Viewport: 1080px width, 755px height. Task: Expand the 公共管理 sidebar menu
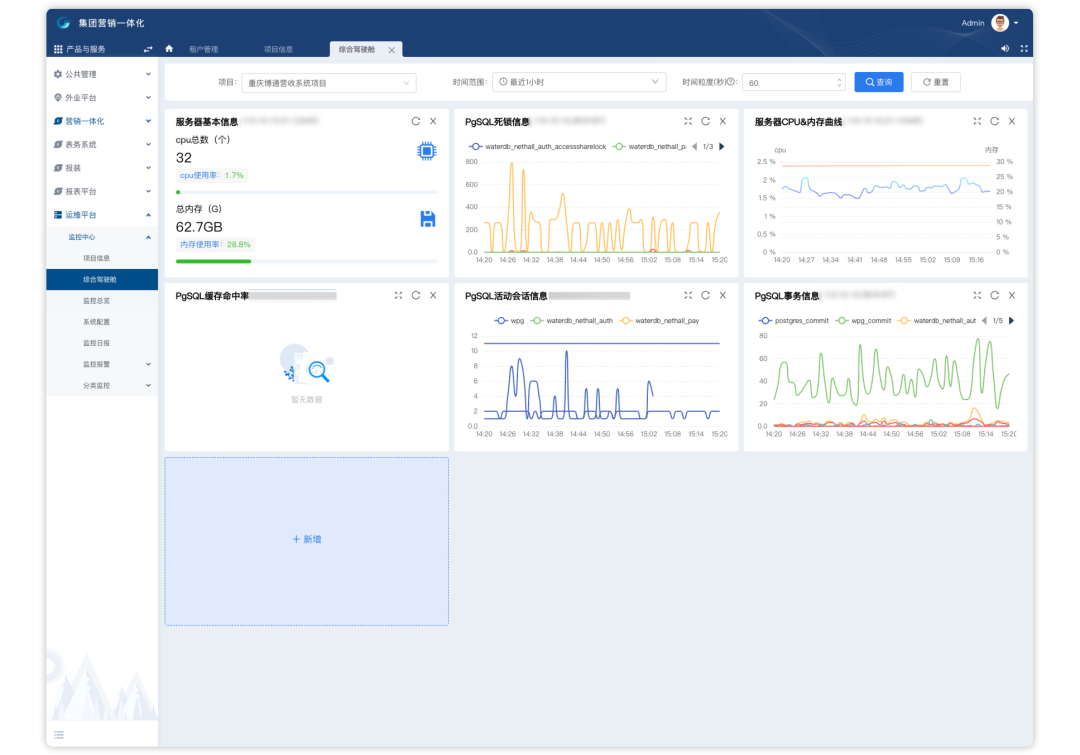pos(102,74)
